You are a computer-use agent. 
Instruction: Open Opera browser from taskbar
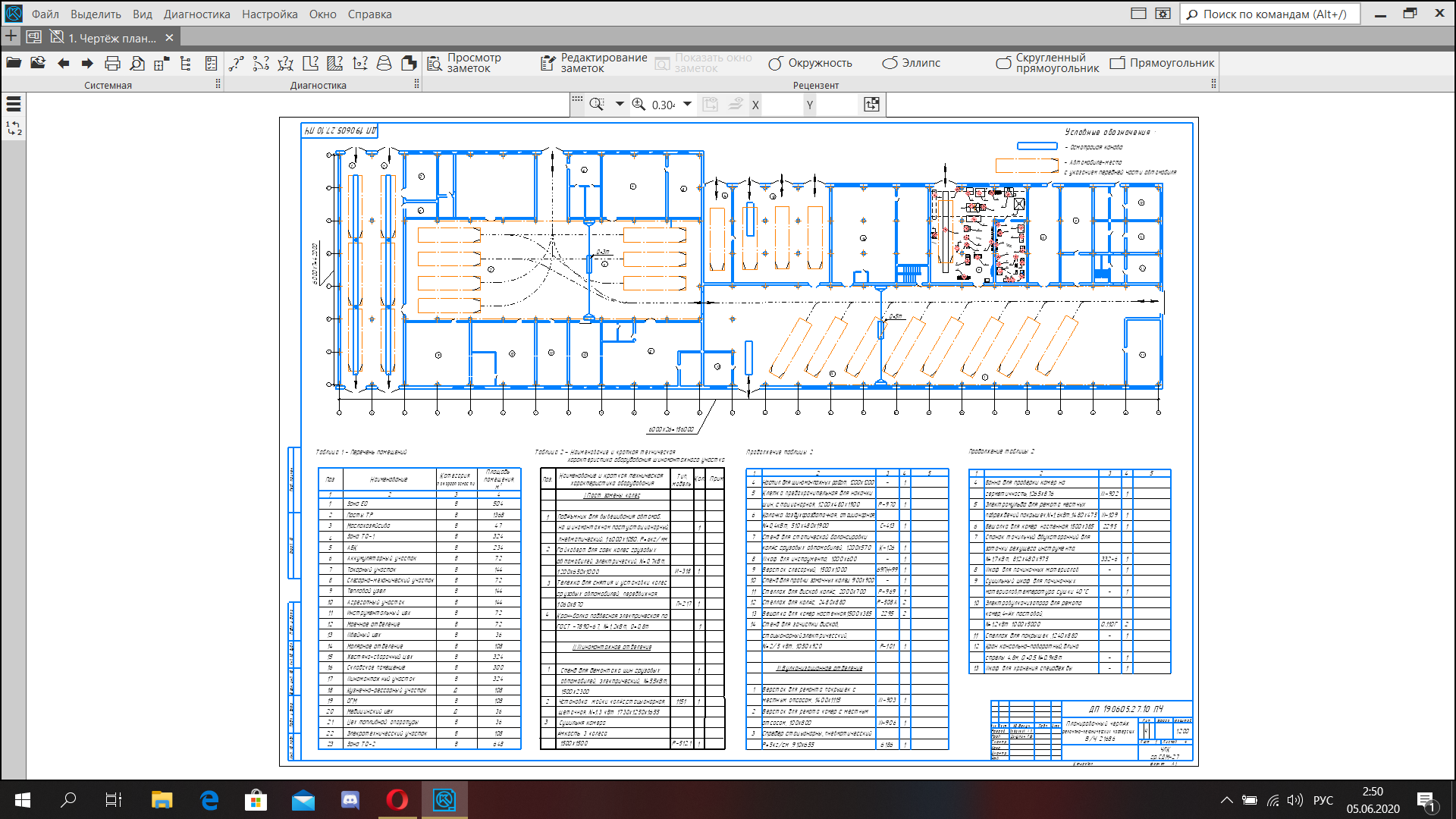397,799
